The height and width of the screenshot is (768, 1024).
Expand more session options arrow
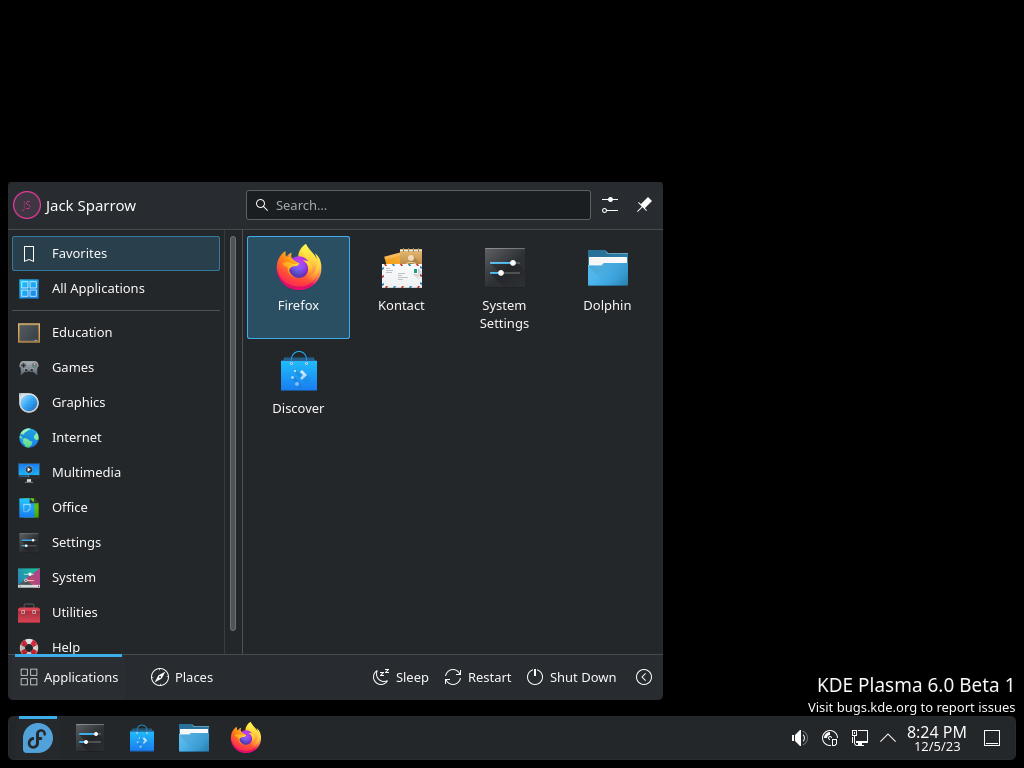pyautogui.click(x=644, y=677)
